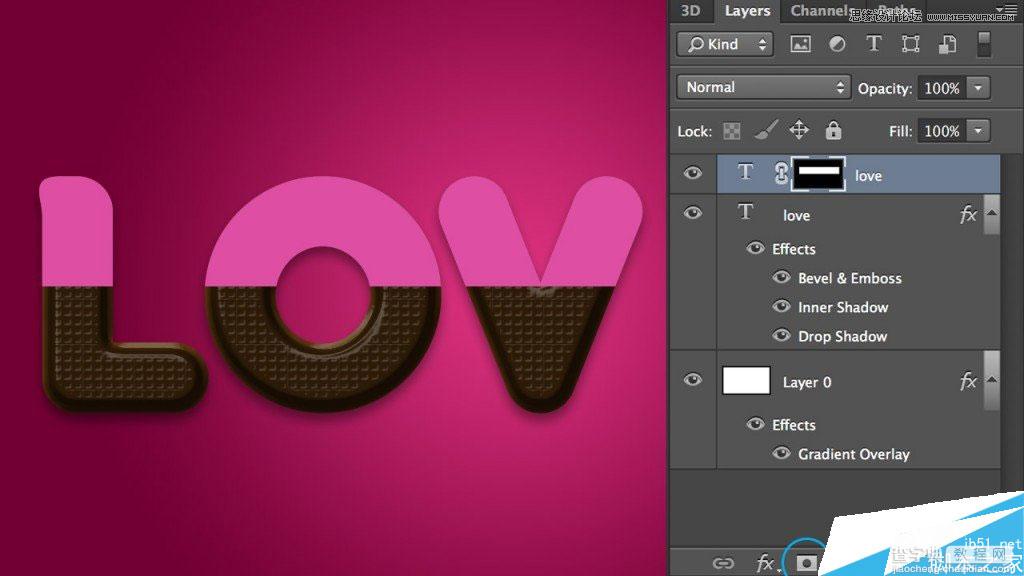Filter by type layers icon
This screenshot has width=1024, height=576.
click(x=873, y=44)
